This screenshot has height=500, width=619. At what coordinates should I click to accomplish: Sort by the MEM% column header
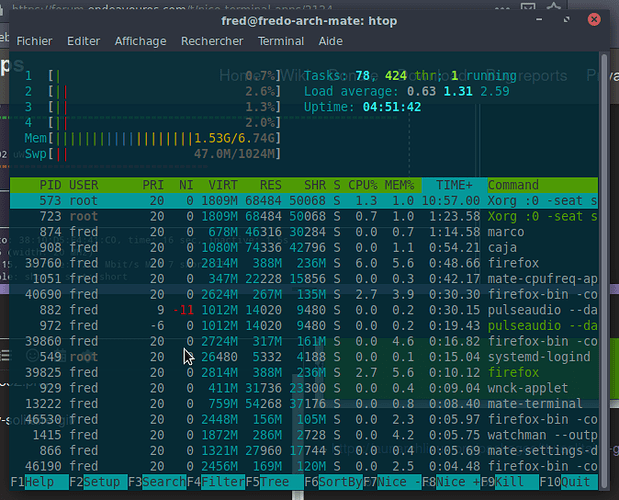coord(400,185)
